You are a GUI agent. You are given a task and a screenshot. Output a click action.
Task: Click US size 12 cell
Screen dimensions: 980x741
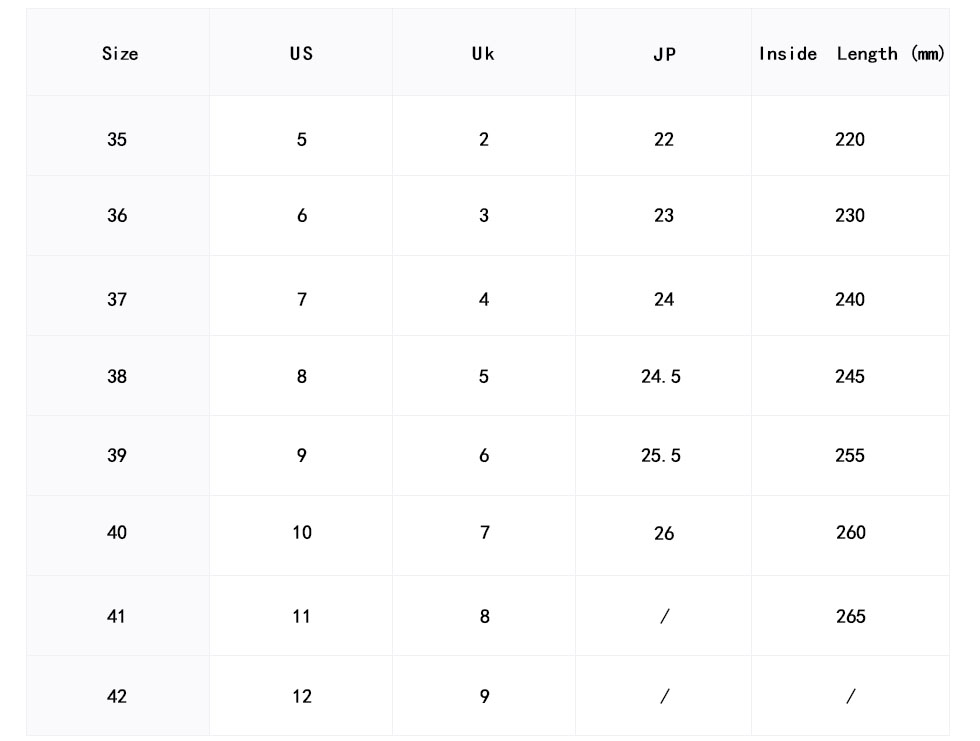[302, 697]
